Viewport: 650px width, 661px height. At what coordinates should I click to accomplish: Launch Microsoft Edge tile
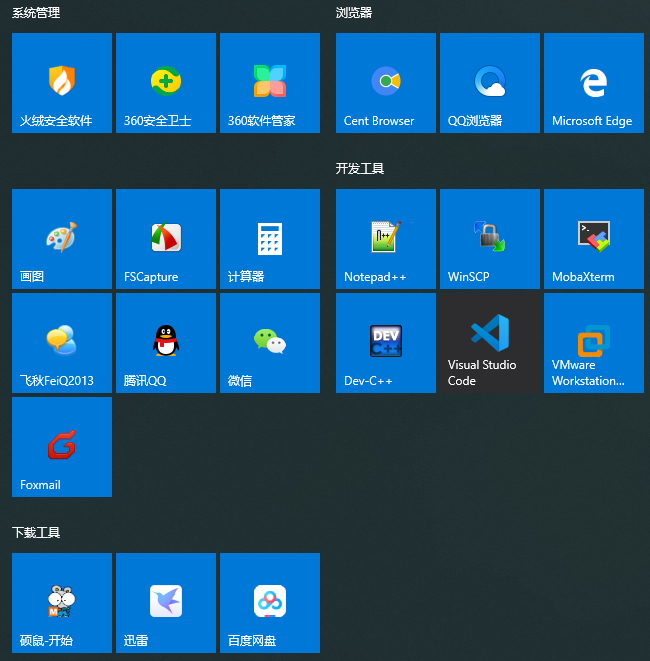pos(594,83)
